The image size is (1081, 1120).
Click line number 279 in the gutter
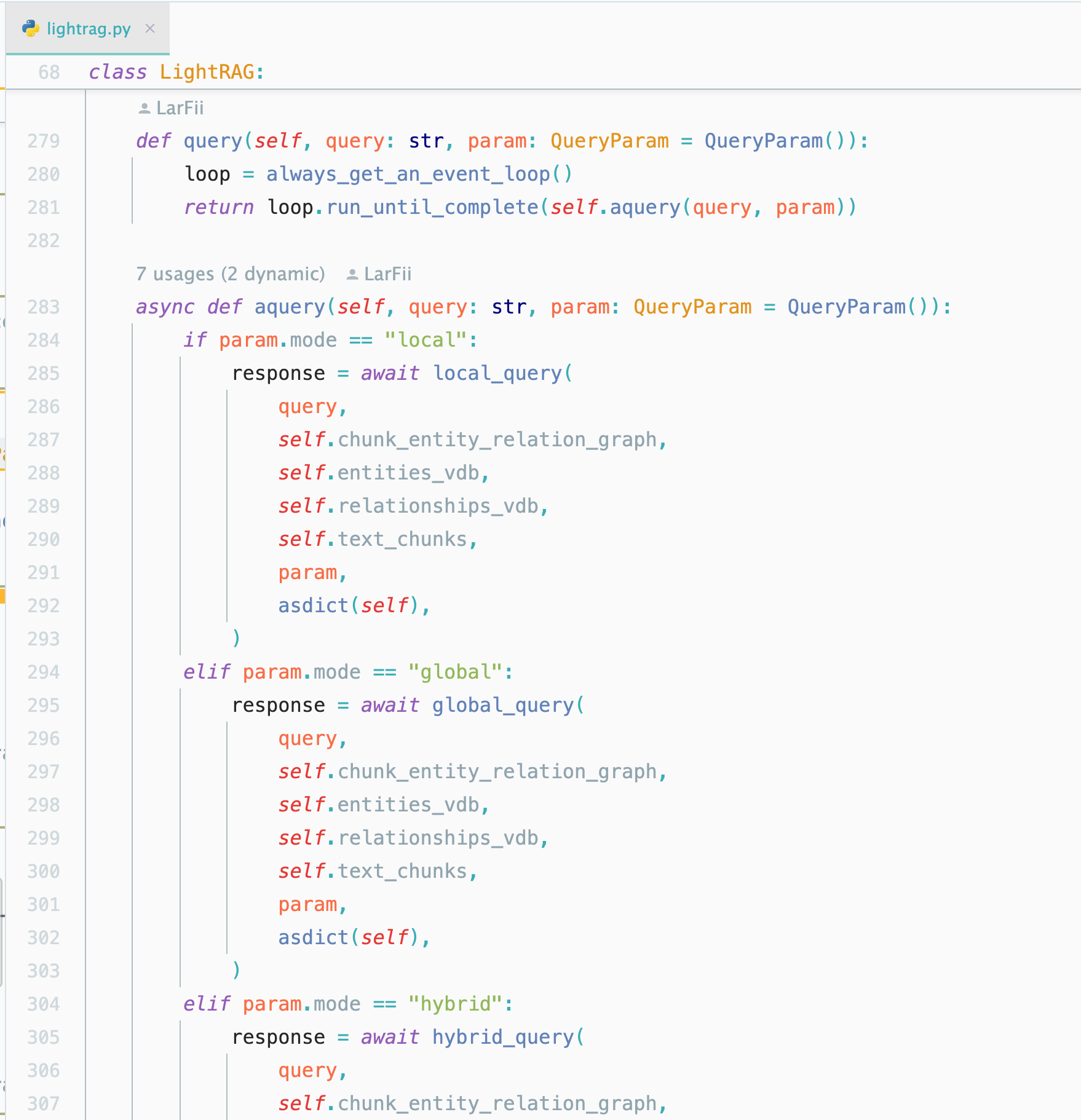click(x=44, y=141)
